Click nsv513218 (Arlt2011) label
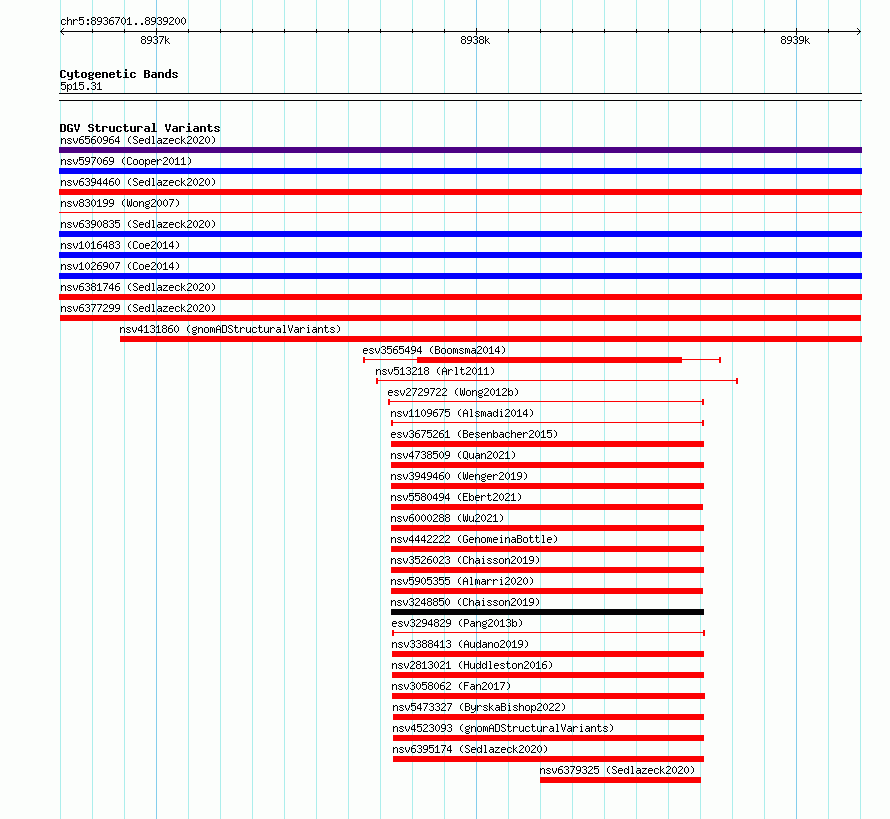The height and width of the screenshot is (819, 890). (435, 371)
